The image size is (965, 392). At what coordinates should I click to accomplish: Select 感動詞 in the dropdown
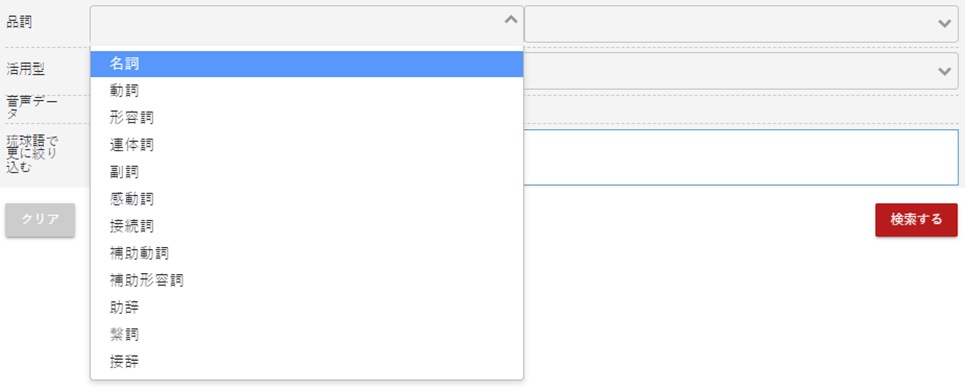306,199
